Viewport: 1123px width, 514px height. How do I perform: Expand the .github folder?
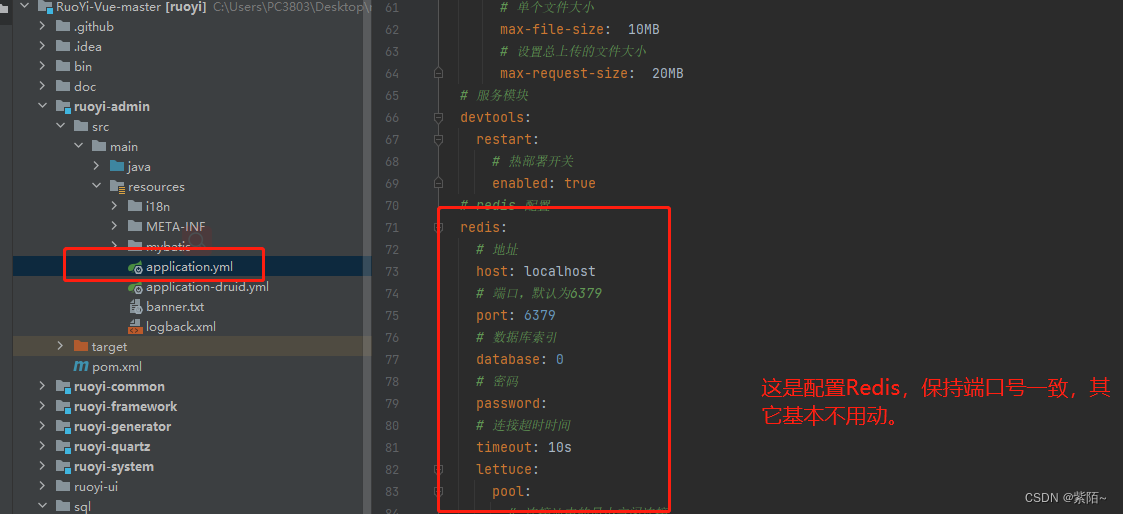(44, 26)
